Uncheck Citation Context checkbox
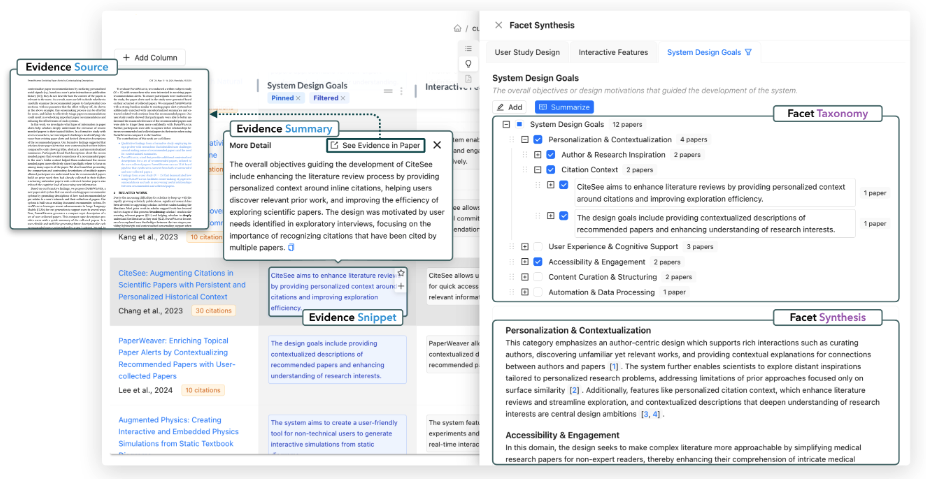 [550, 170]
